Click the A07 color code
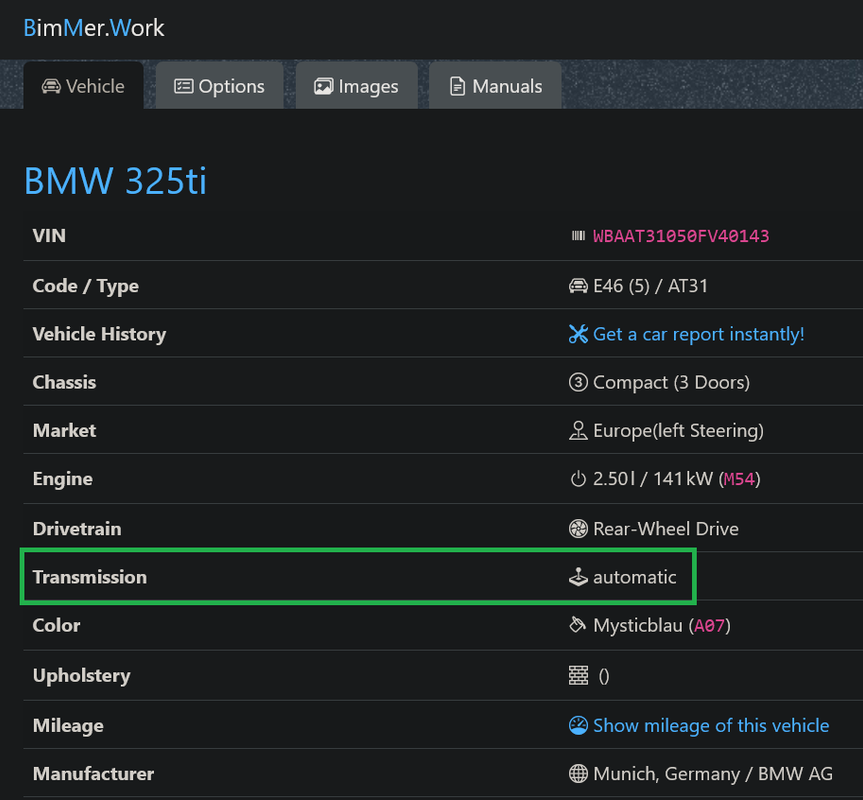 coord(710,626)
